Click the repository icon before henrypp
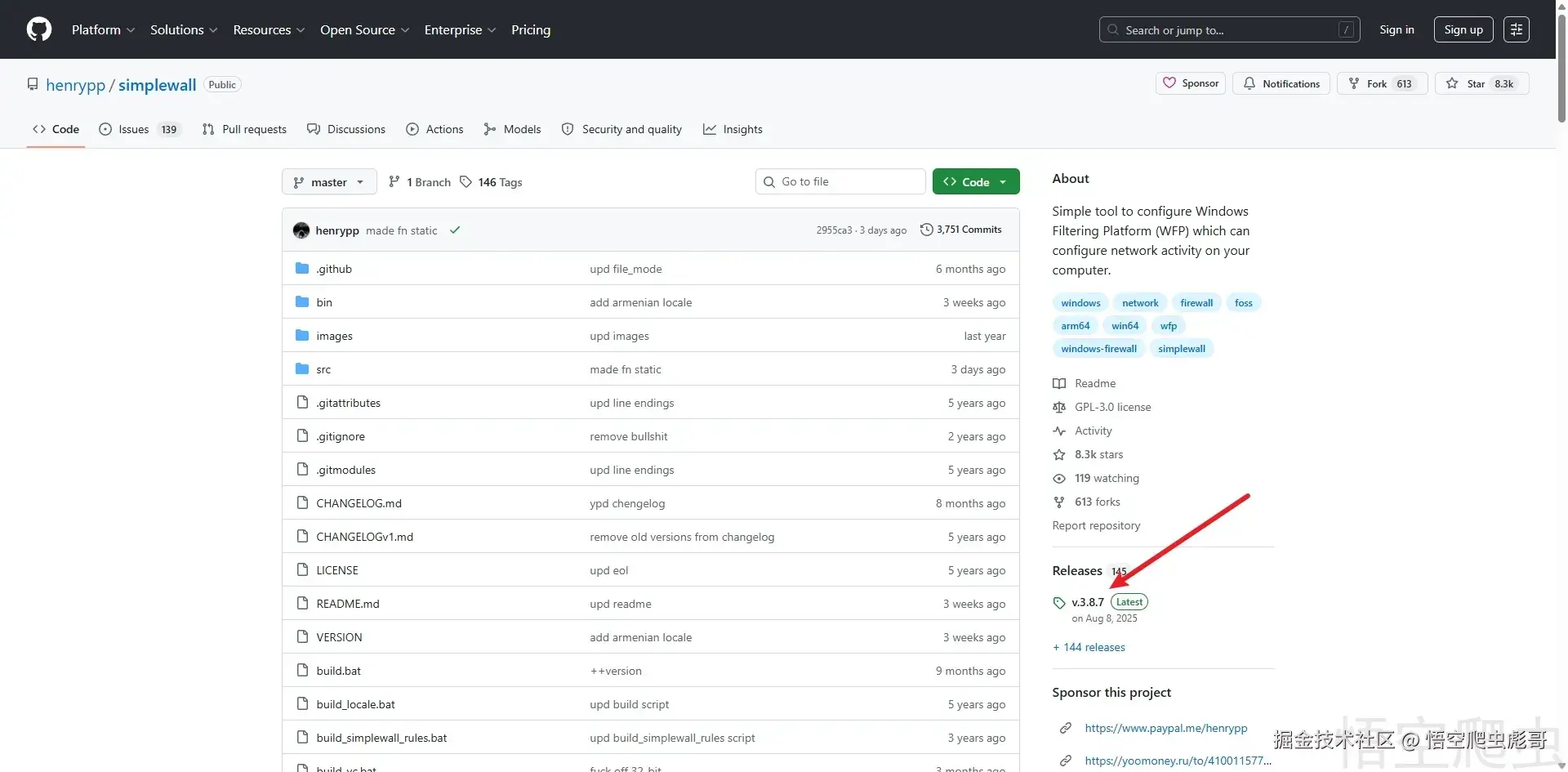1568x772 pixels. (33, 84)
